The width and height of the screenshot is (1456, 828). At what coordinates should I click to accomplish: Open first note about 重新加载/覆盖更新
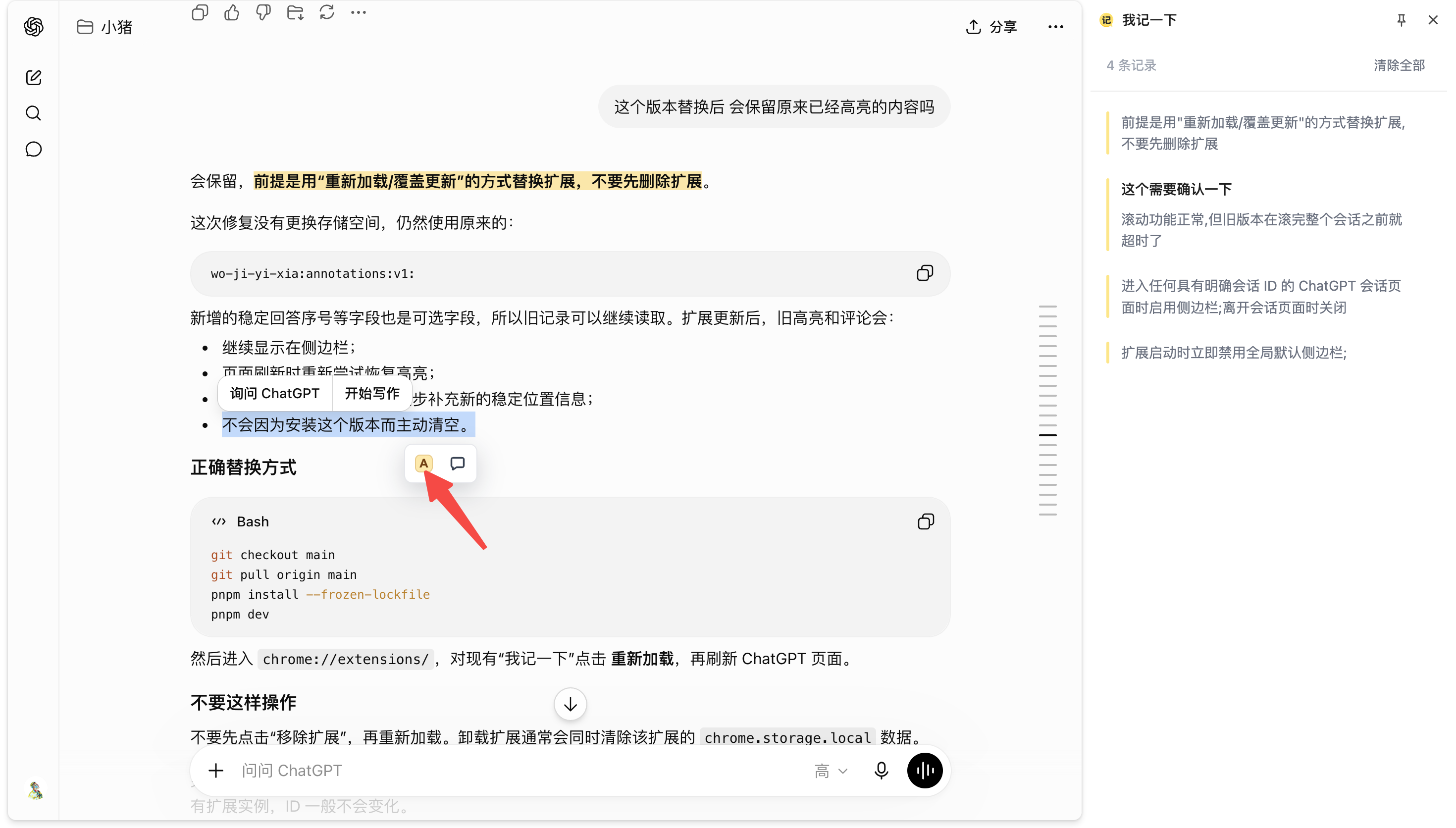coord(1262,133)
